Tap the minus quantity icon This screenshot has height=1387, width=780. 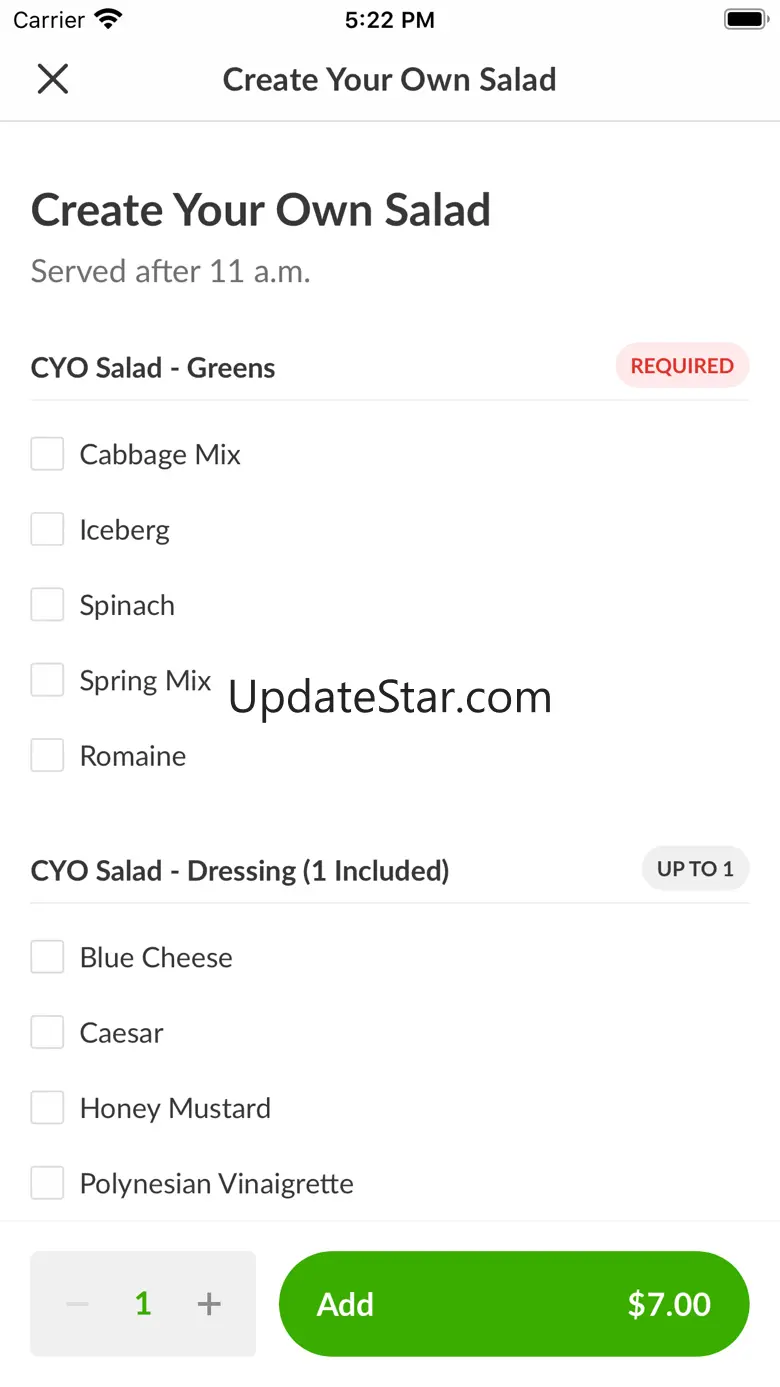78,1304
